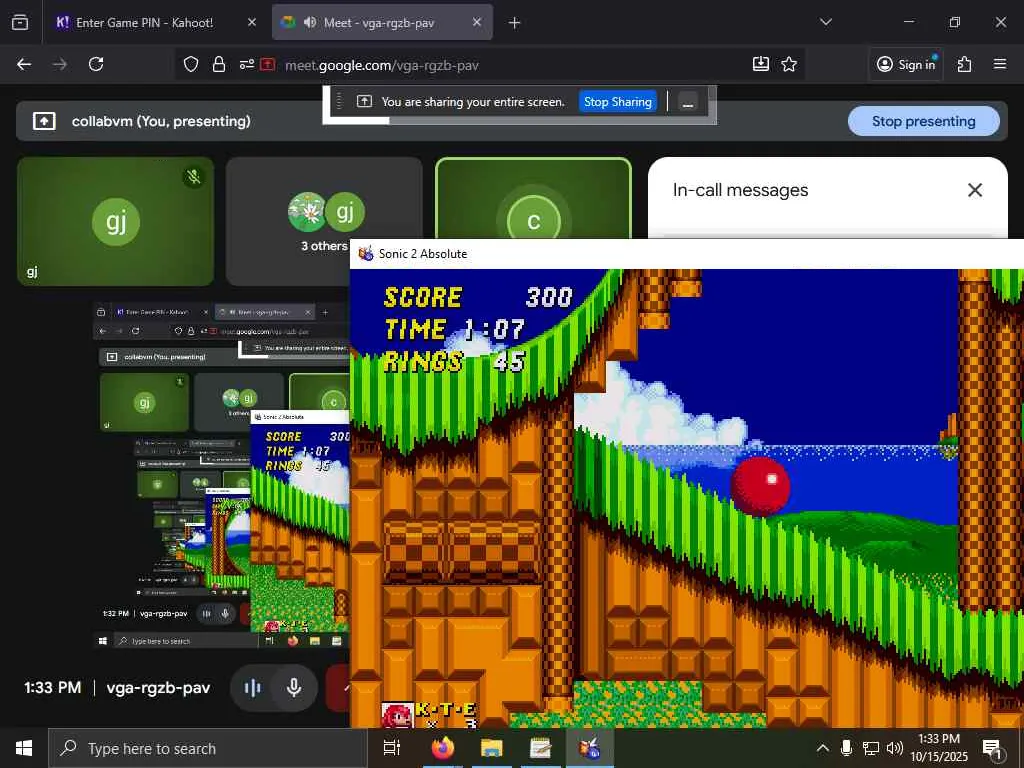Viewport: 1024px width, 768px height.
Task: Click the meeting code vga-rgzb-pav text
Action: [158, 688]
